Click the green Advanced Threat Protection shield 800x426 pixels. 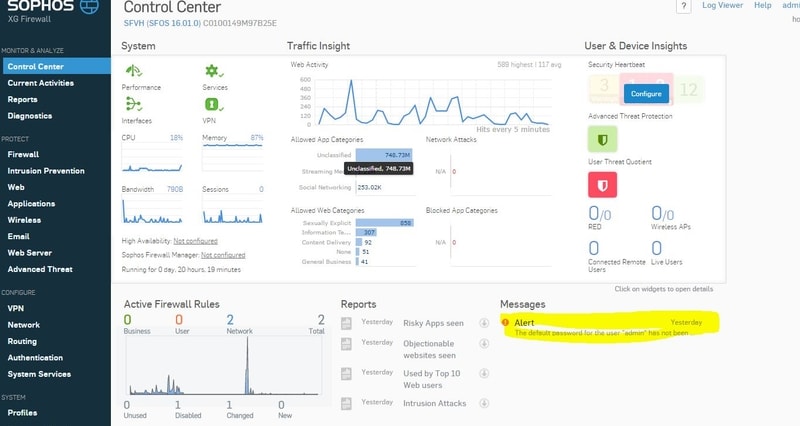point(602,139)
